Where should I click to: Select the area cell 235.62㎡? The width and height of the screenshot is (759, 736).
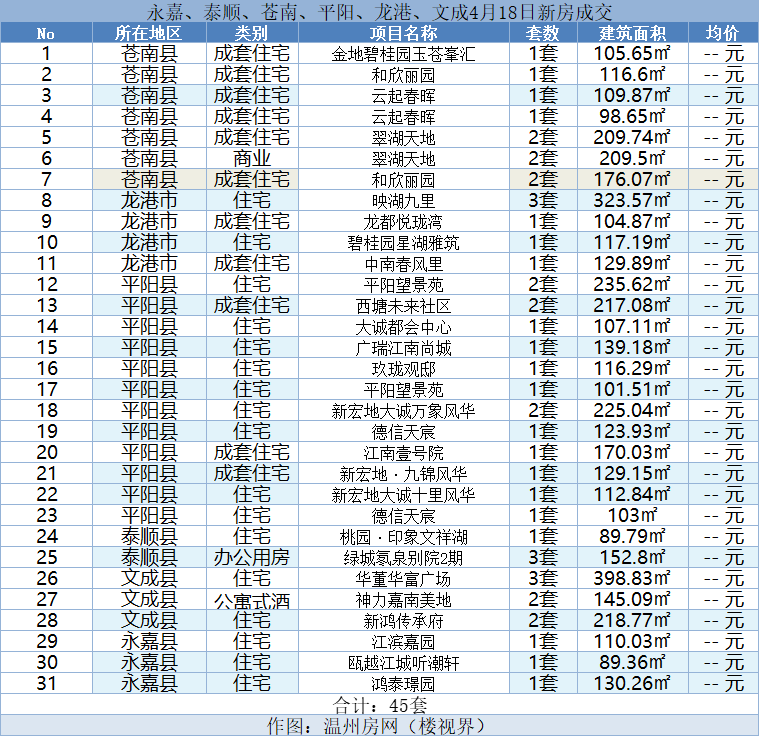632,285
